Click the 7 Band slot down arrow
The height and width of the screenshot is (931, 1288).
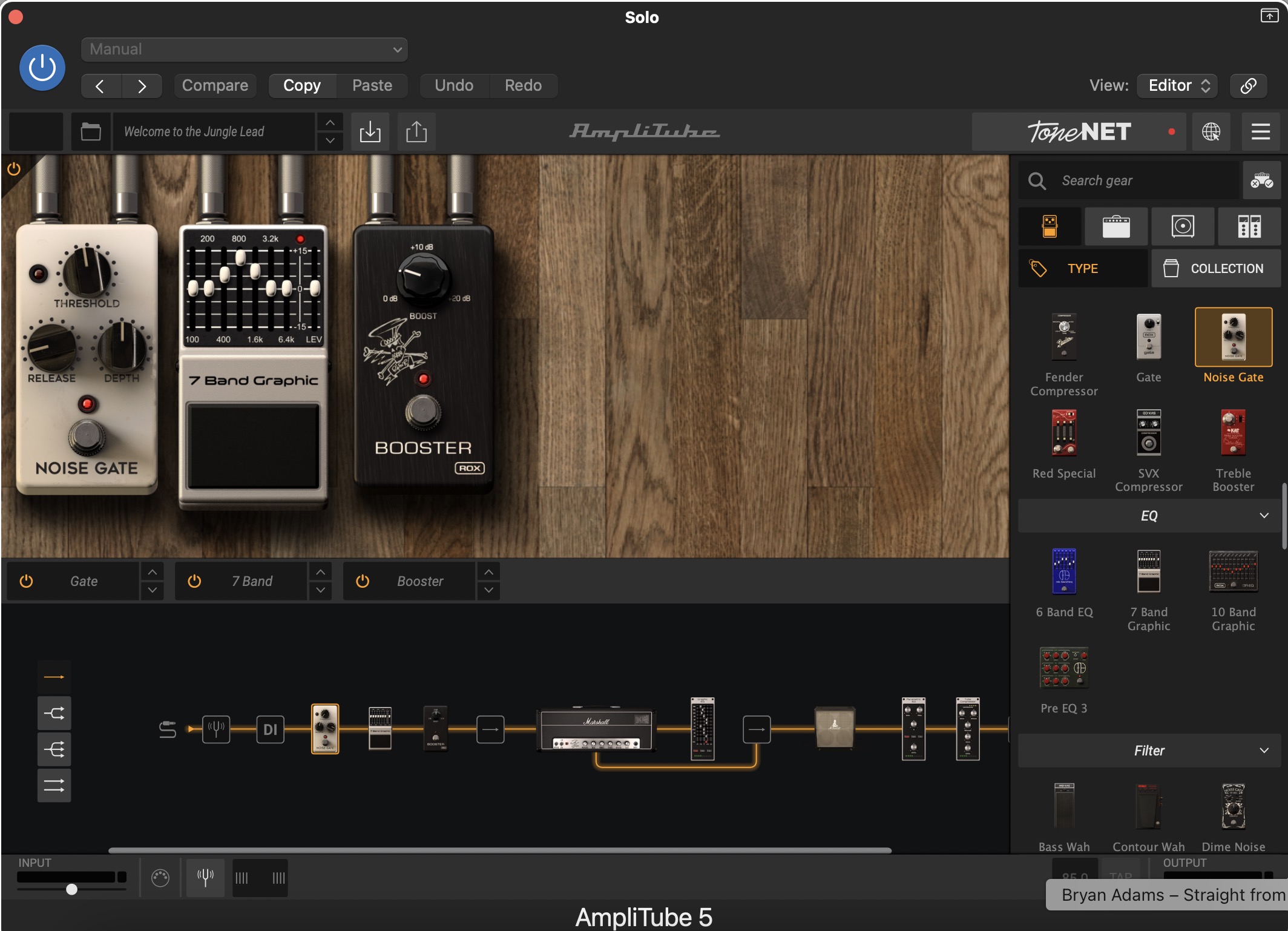(x=321, y=590)
